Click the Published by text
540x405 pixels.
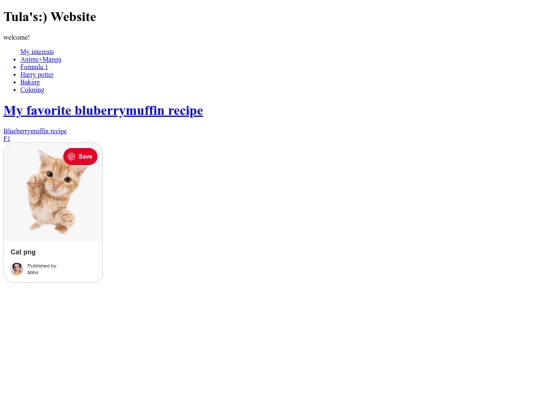tap(42, 266)
